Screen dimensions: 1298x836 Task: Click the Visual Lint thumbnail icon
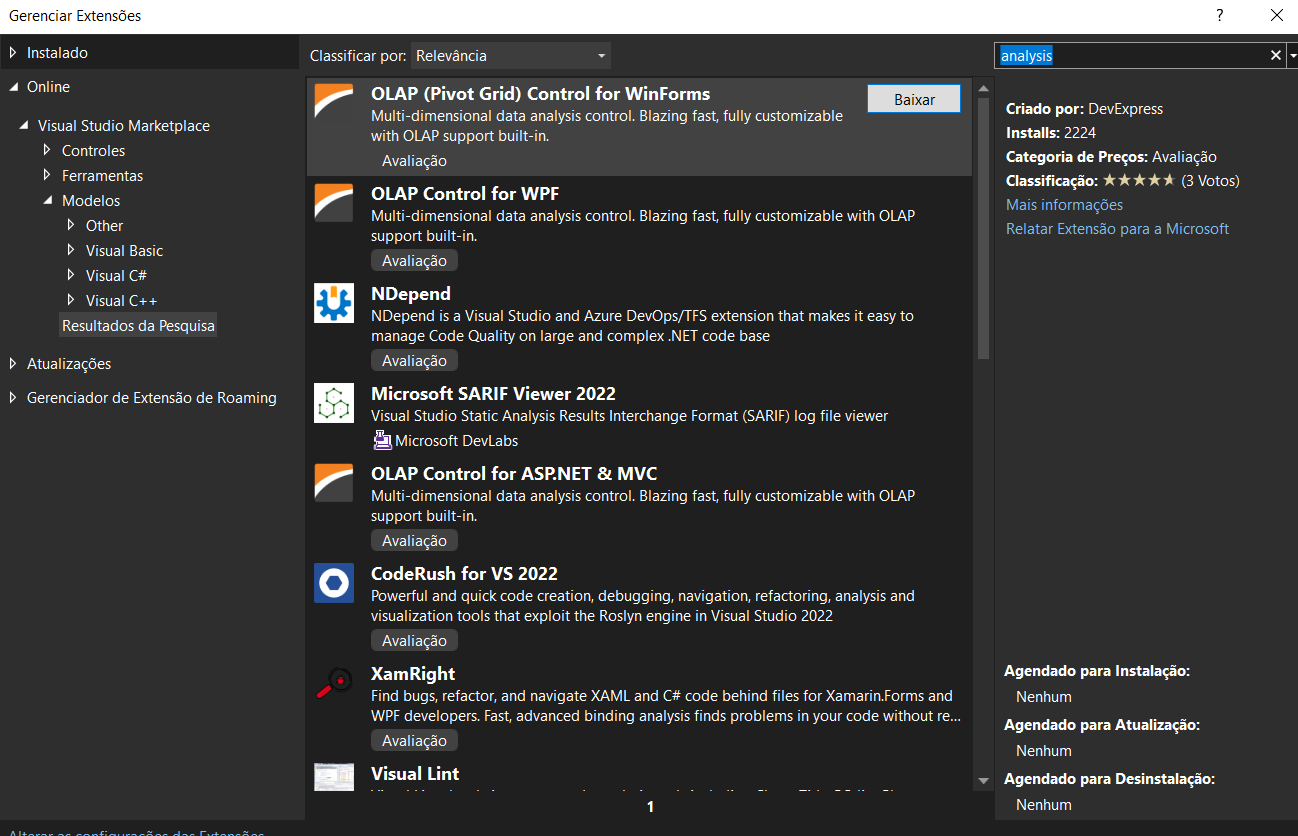pyautogui.click(x=334, y=777)
